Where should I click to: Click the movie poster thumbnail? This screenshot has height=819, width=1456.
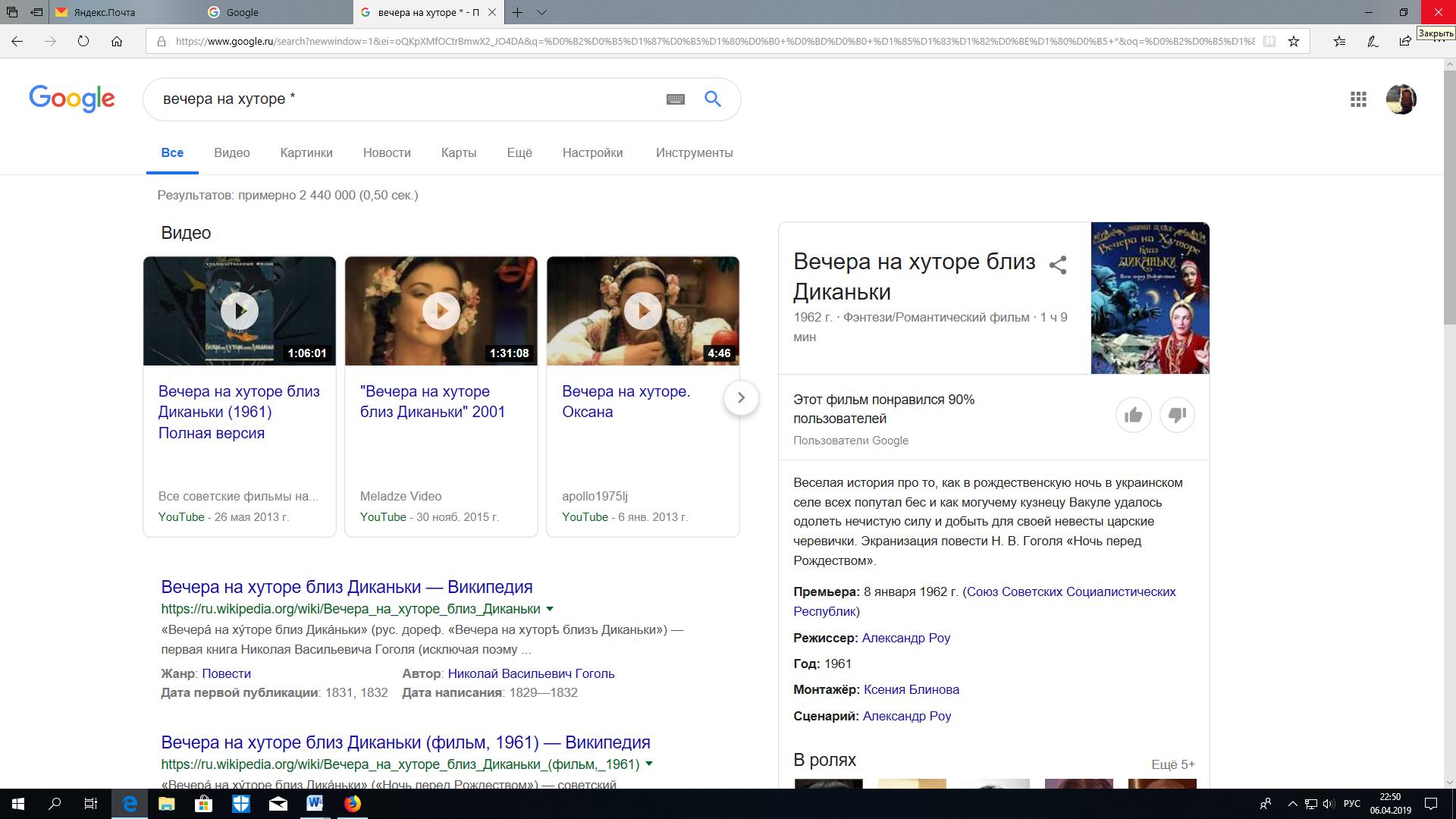(1150, 298)
